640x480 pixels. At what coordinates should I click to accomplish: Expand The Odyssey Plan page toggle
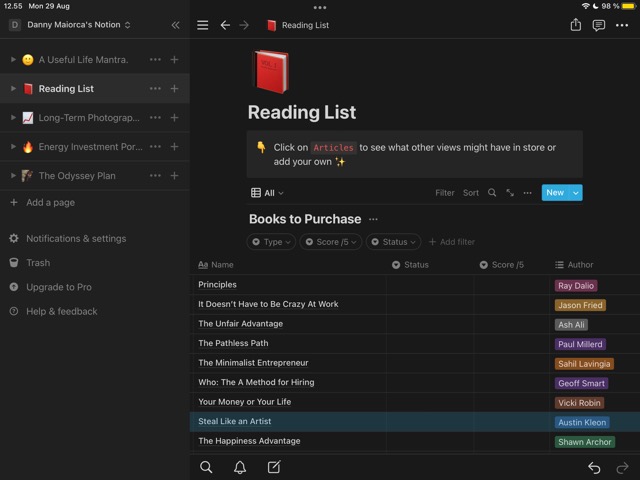click(13, 176)
